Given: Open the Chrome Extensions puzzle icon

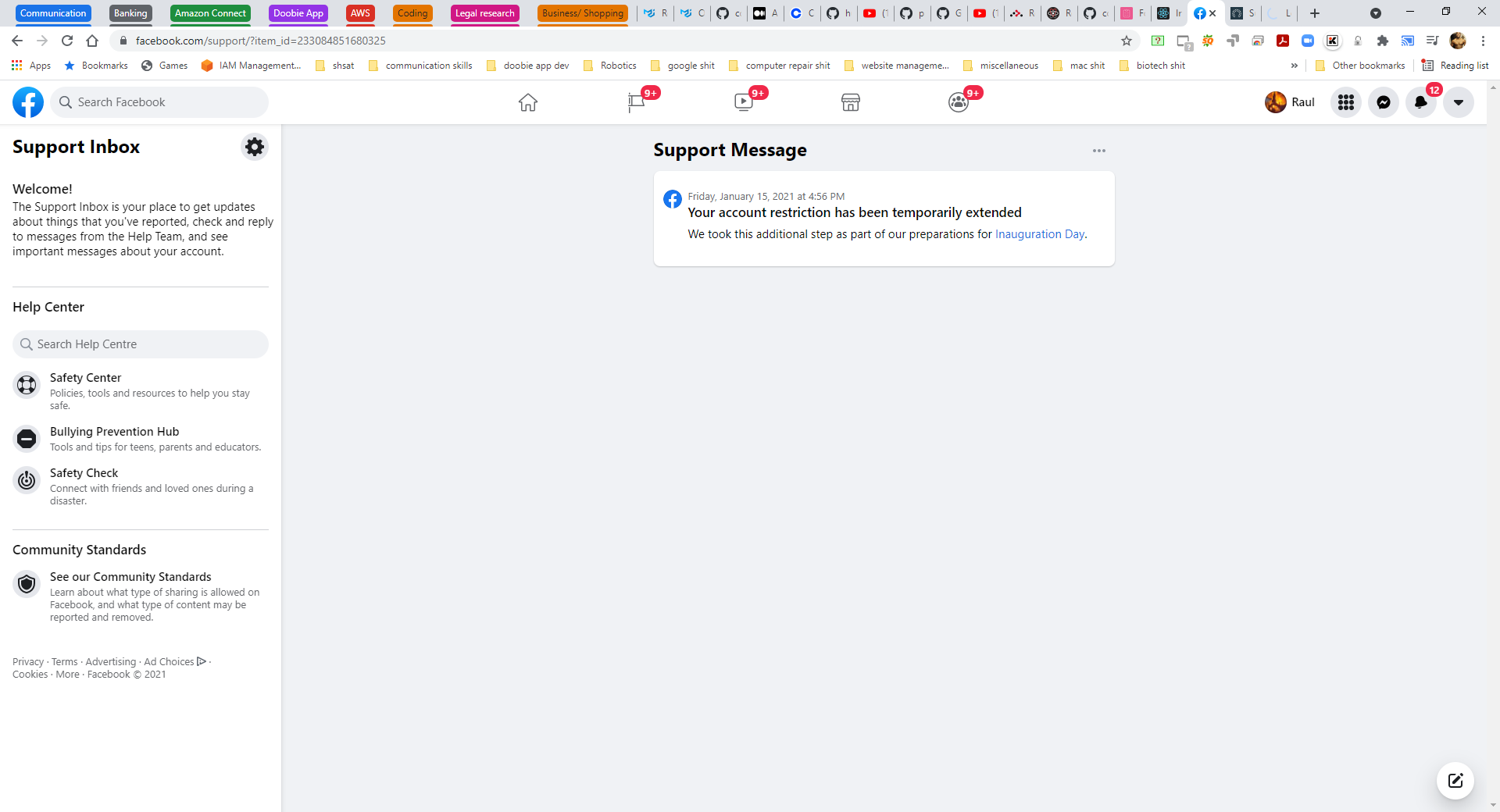Looking at the screenshot, I should [1383, 41].
